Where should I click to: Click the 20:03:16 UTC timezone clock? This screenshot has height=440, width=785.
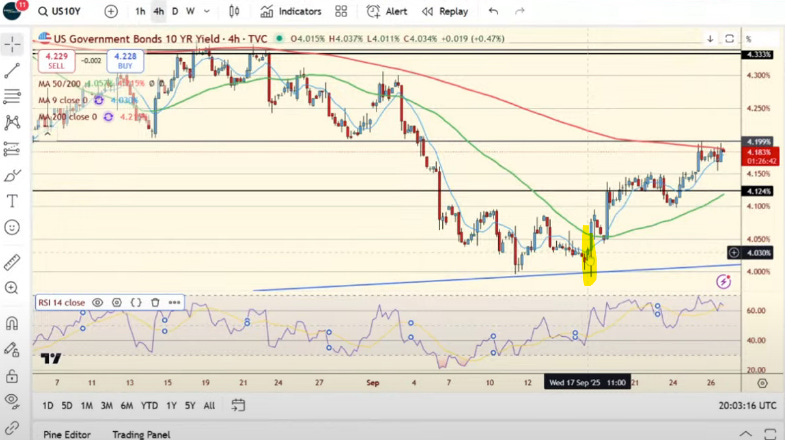click(x=747, y=405)
